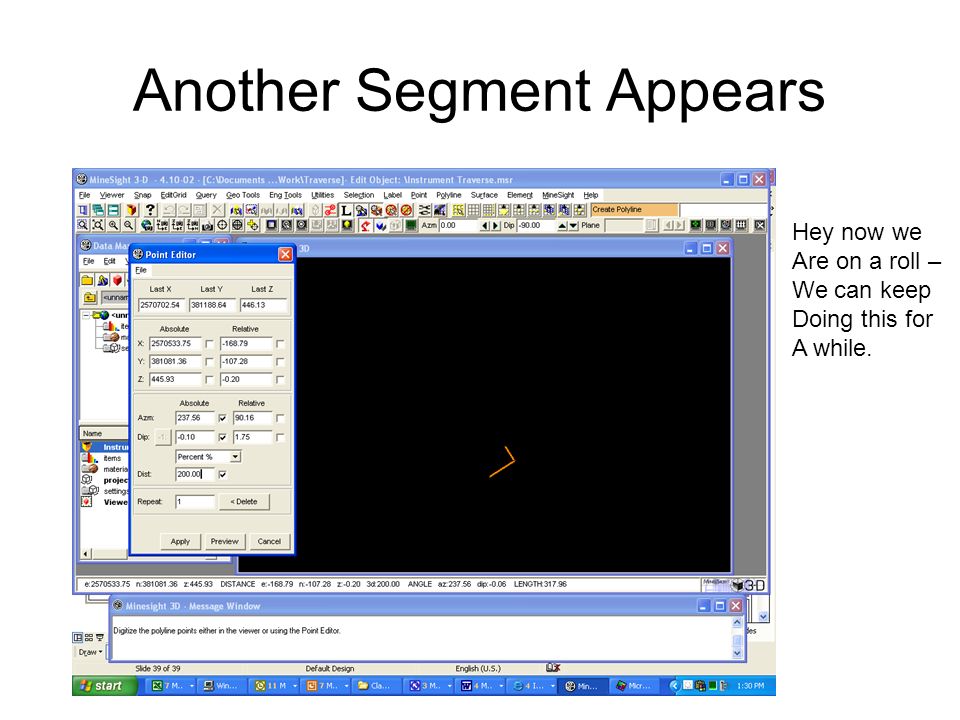960x720 pixels.
Task: Click the Dip down arrow in viewer toolbar
Action: tap(573, 225)
